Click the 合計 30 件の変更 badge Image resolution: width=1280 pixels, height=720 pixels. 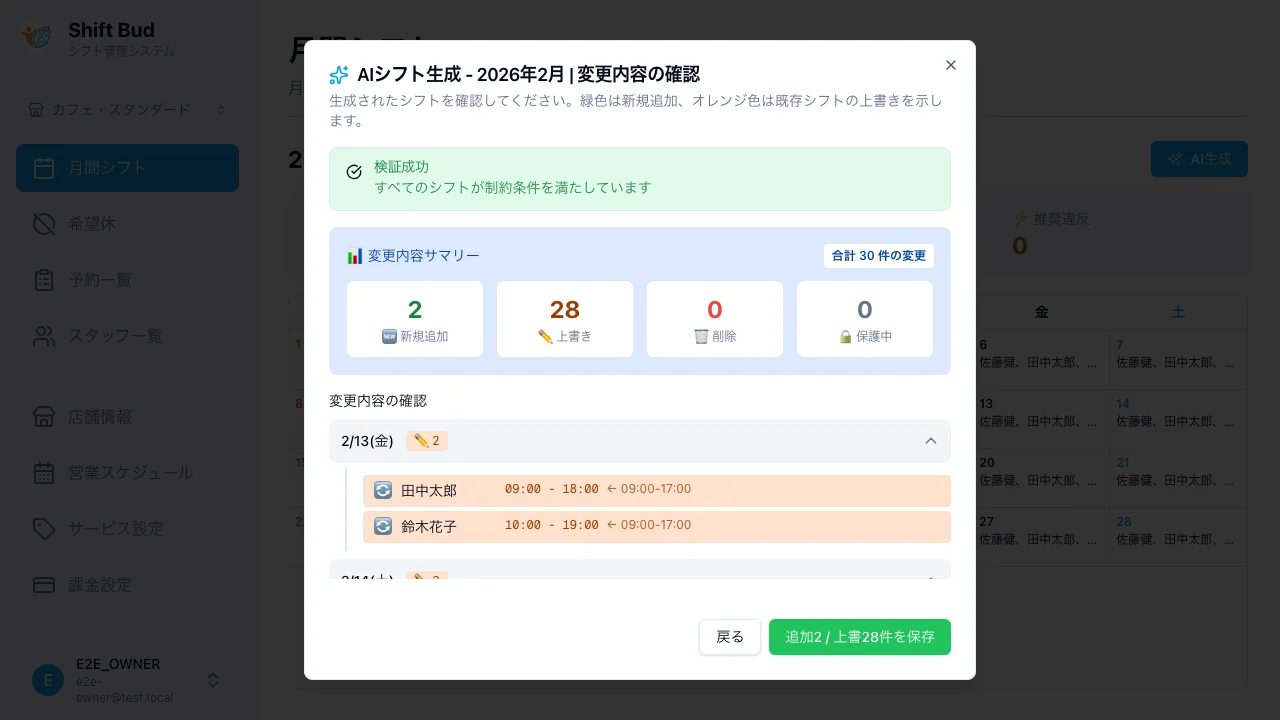(x=879, y=256)
